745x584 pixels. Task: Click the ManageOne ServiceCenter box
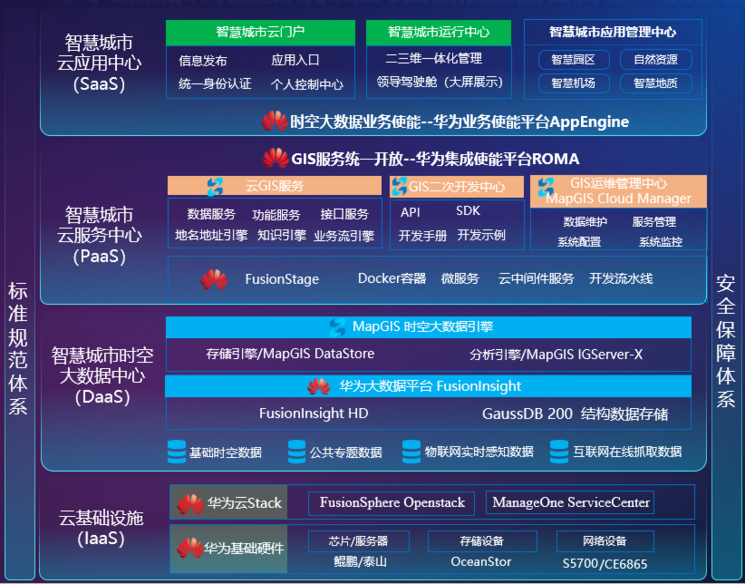coord(570,503)
